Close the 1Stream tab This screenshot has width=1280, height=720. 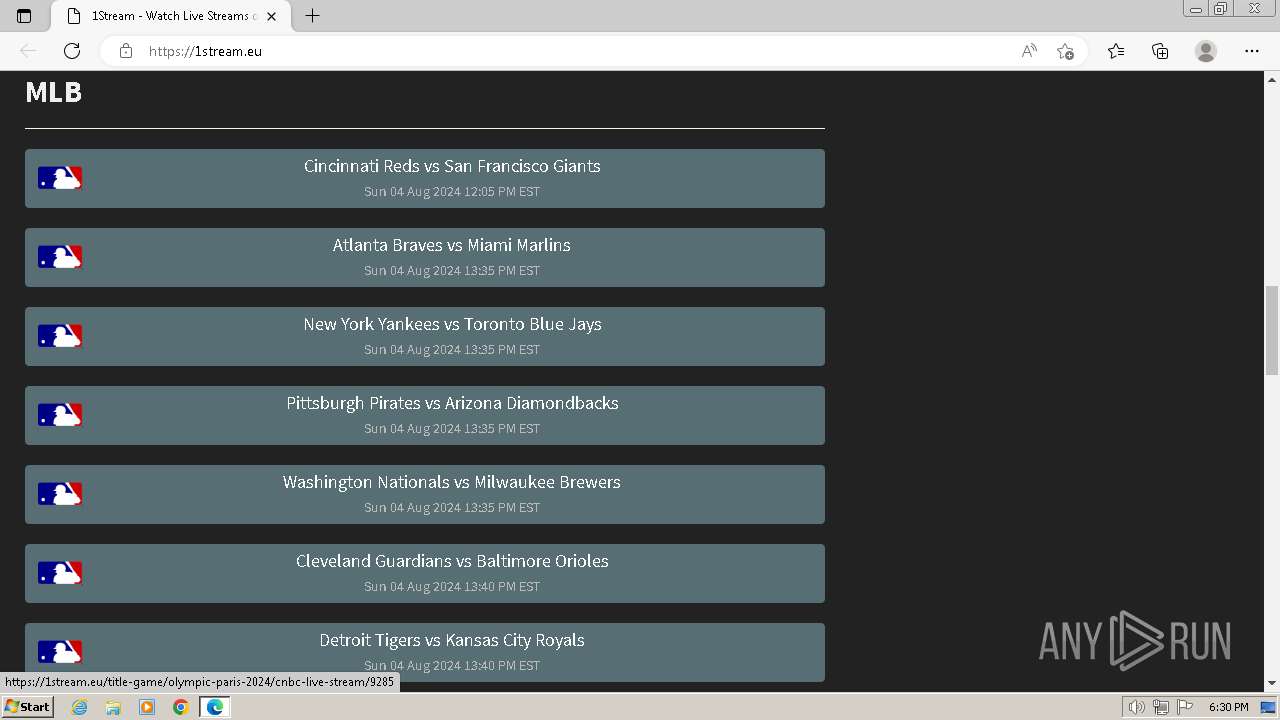(271, 16)
